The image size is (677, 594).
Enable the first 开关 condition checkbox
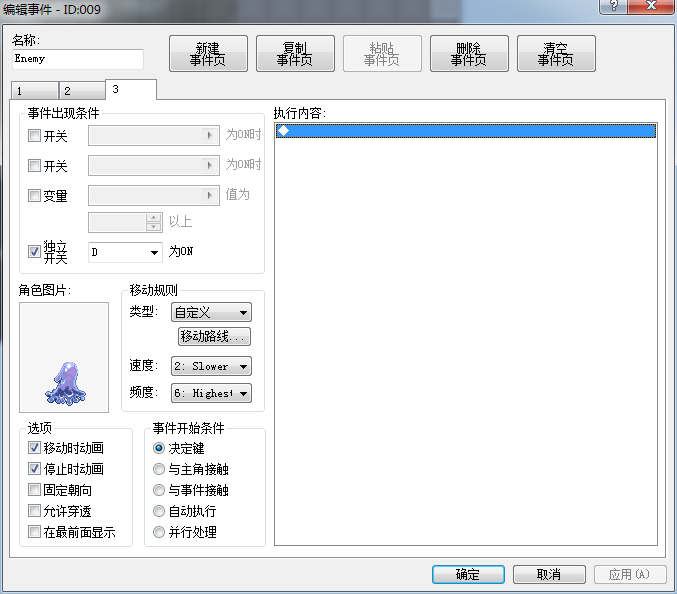pyautogui.click(x=34, y=136)
